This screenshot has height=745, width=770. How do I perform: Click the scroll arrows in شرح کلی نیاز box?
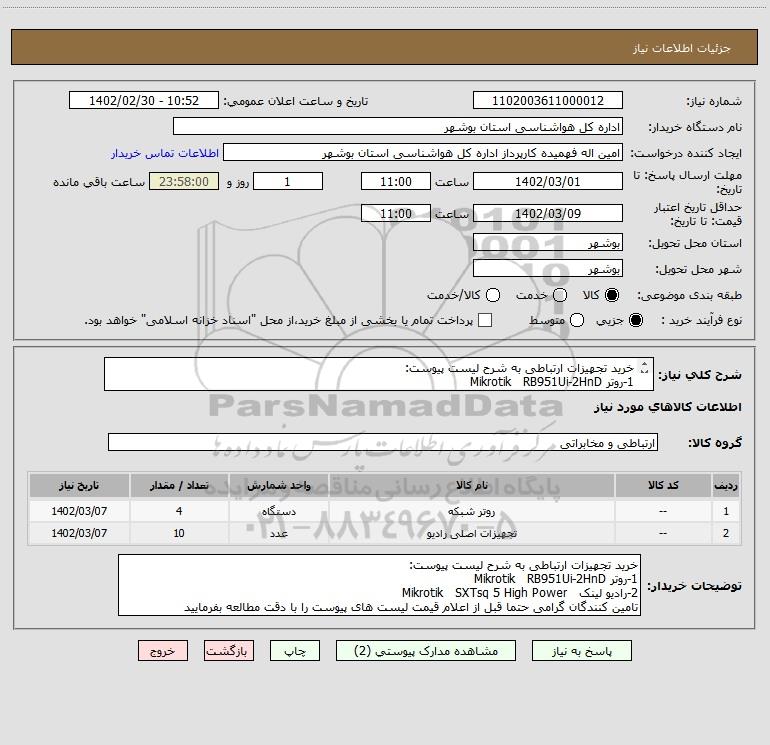(x=645, y=367)
